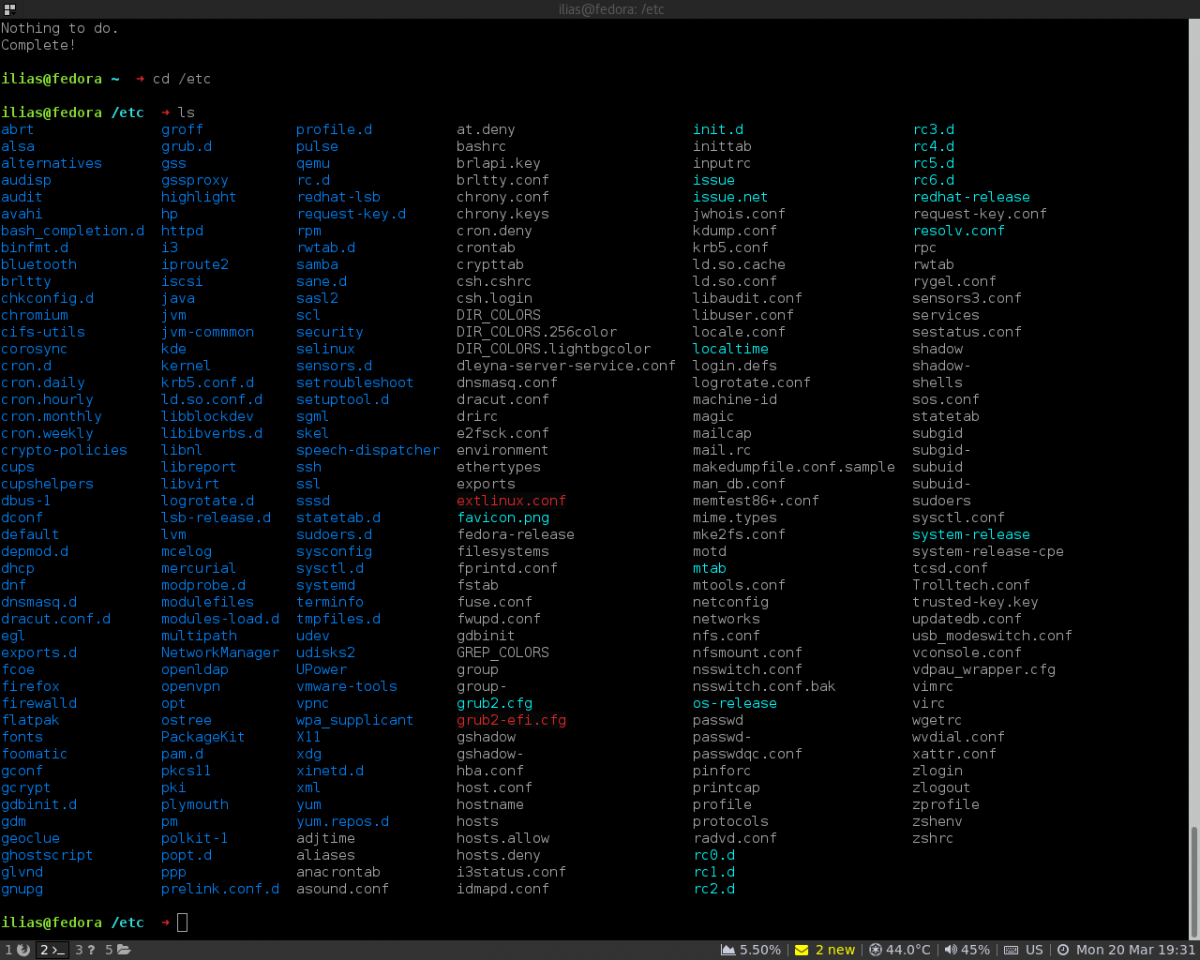Select the 'bash_completion.d' directory name
Screen dimensions: 1200x960
73,230
